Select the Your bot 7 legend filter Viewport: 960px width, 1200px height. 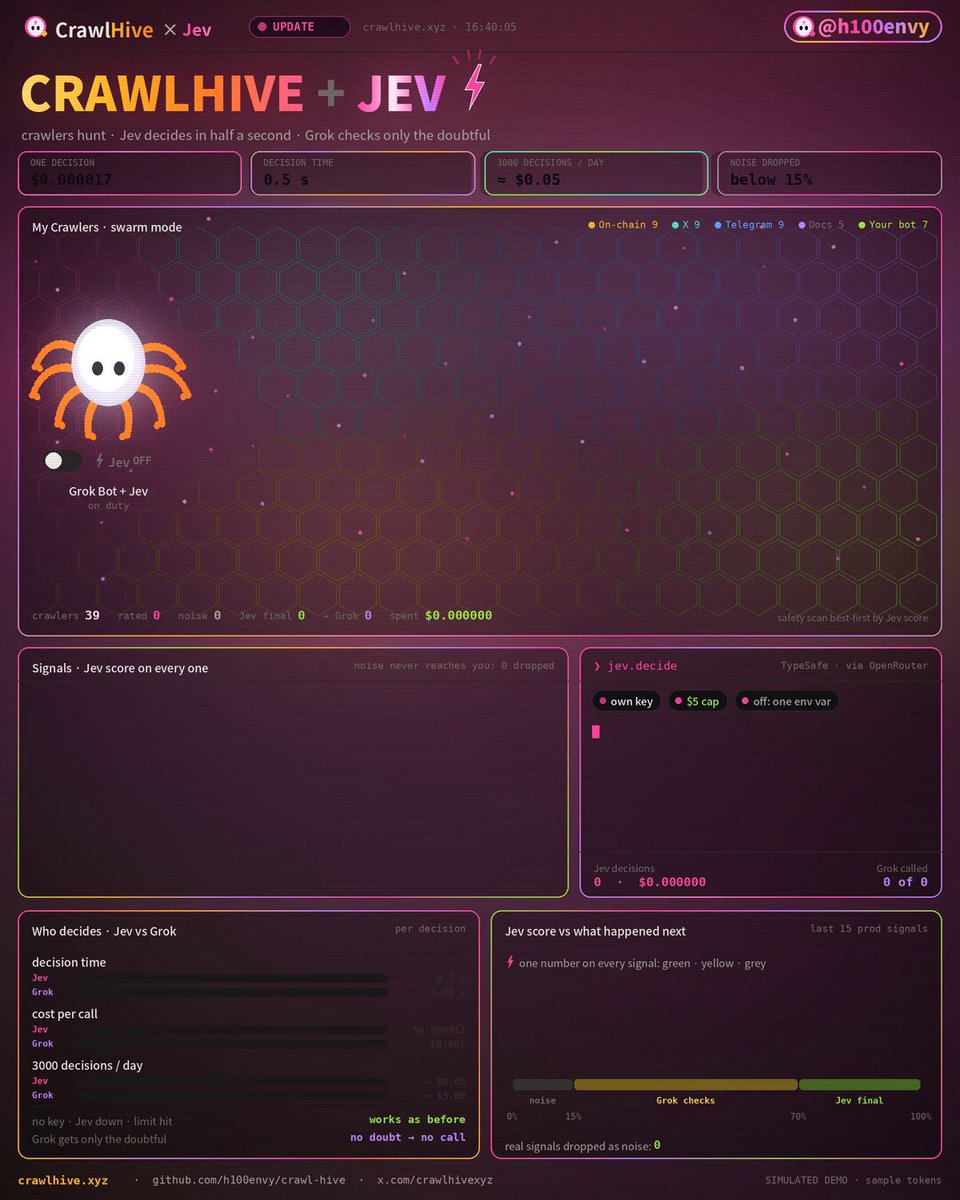coord(892,225)
